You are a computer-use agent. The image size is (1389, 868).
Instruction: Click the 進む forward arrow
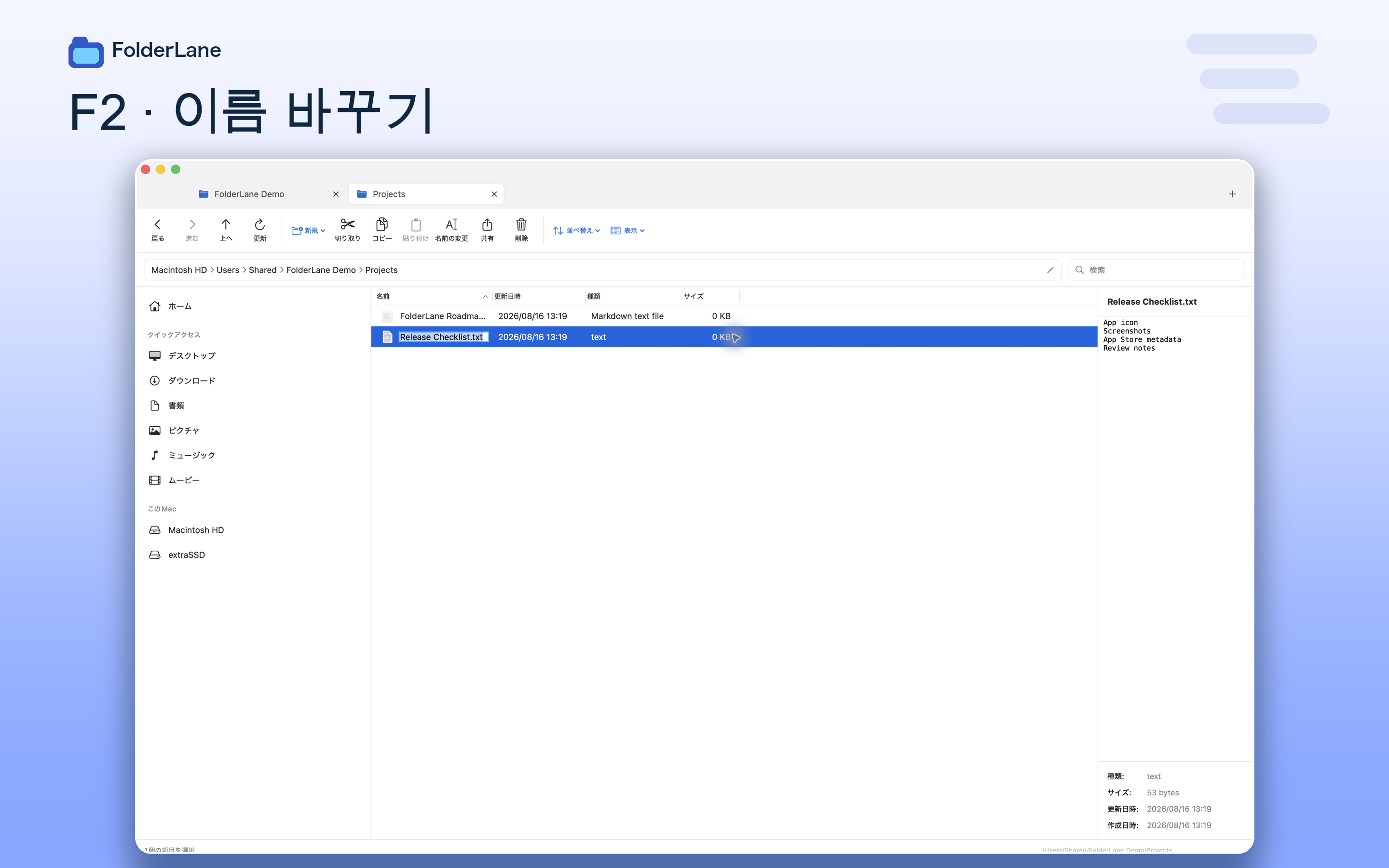[x=191, y=230]
